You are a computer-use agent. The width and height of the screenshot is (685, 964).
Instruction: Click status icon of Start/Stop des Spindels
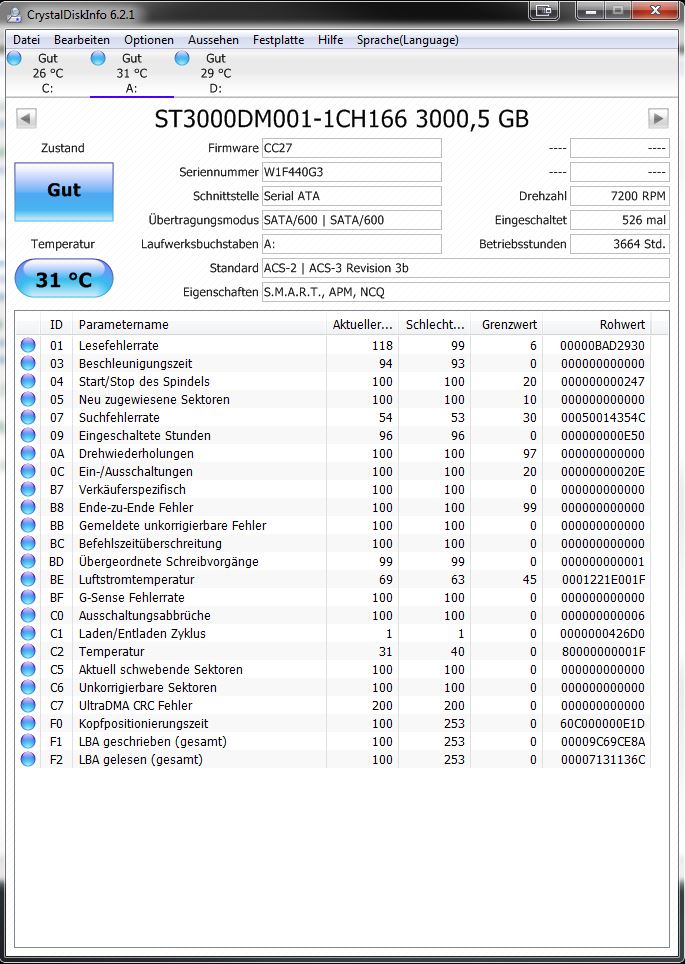(28, 382)
